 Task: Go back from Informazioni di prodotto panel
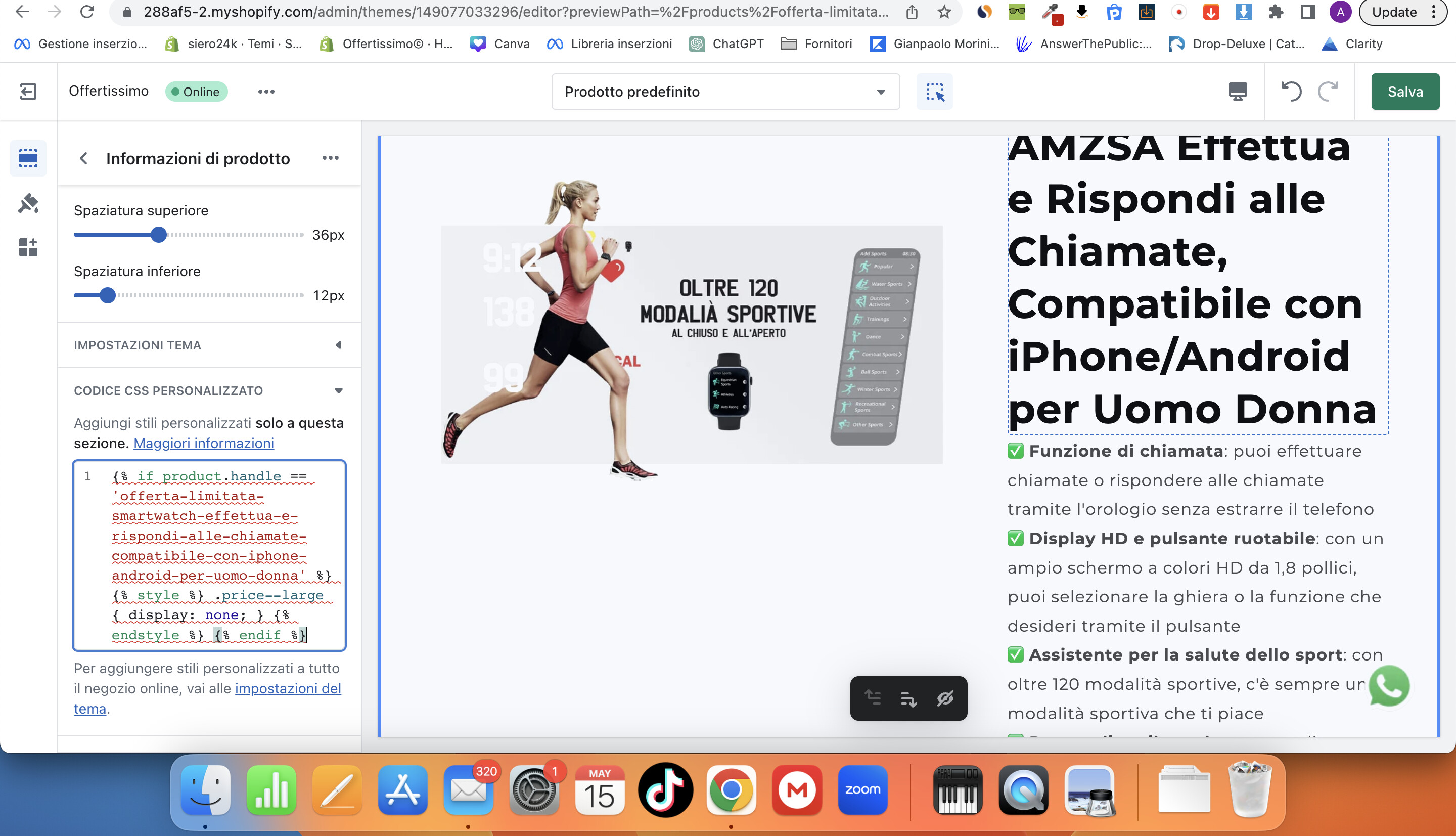point(84,158)
